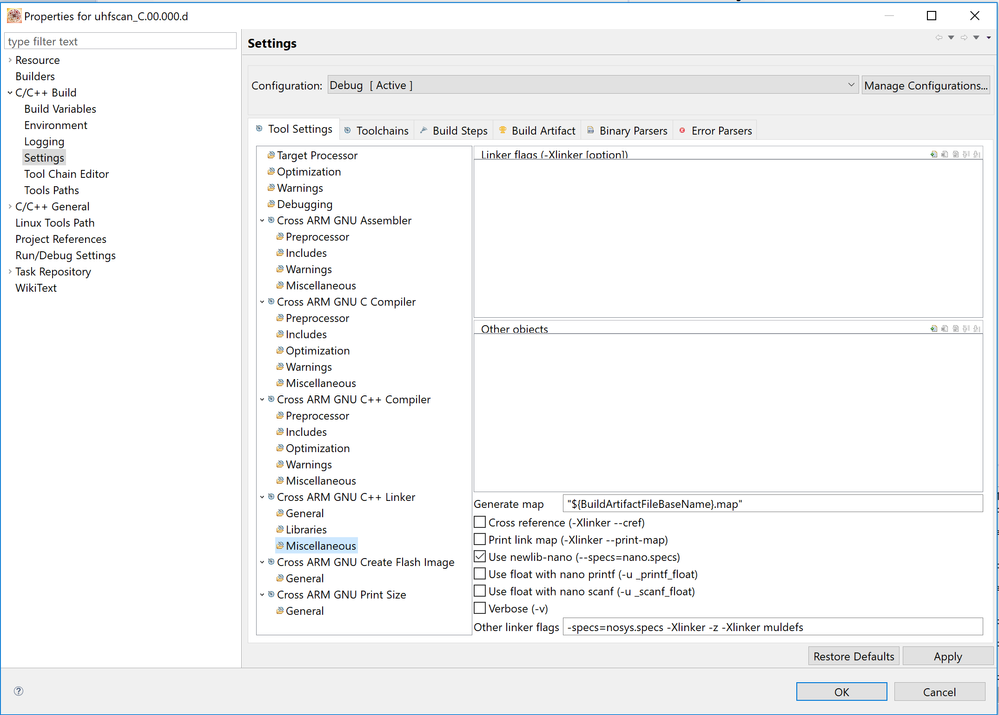
Task: Enable the Cross reference checkbox
Action: (x=480, y=523)
